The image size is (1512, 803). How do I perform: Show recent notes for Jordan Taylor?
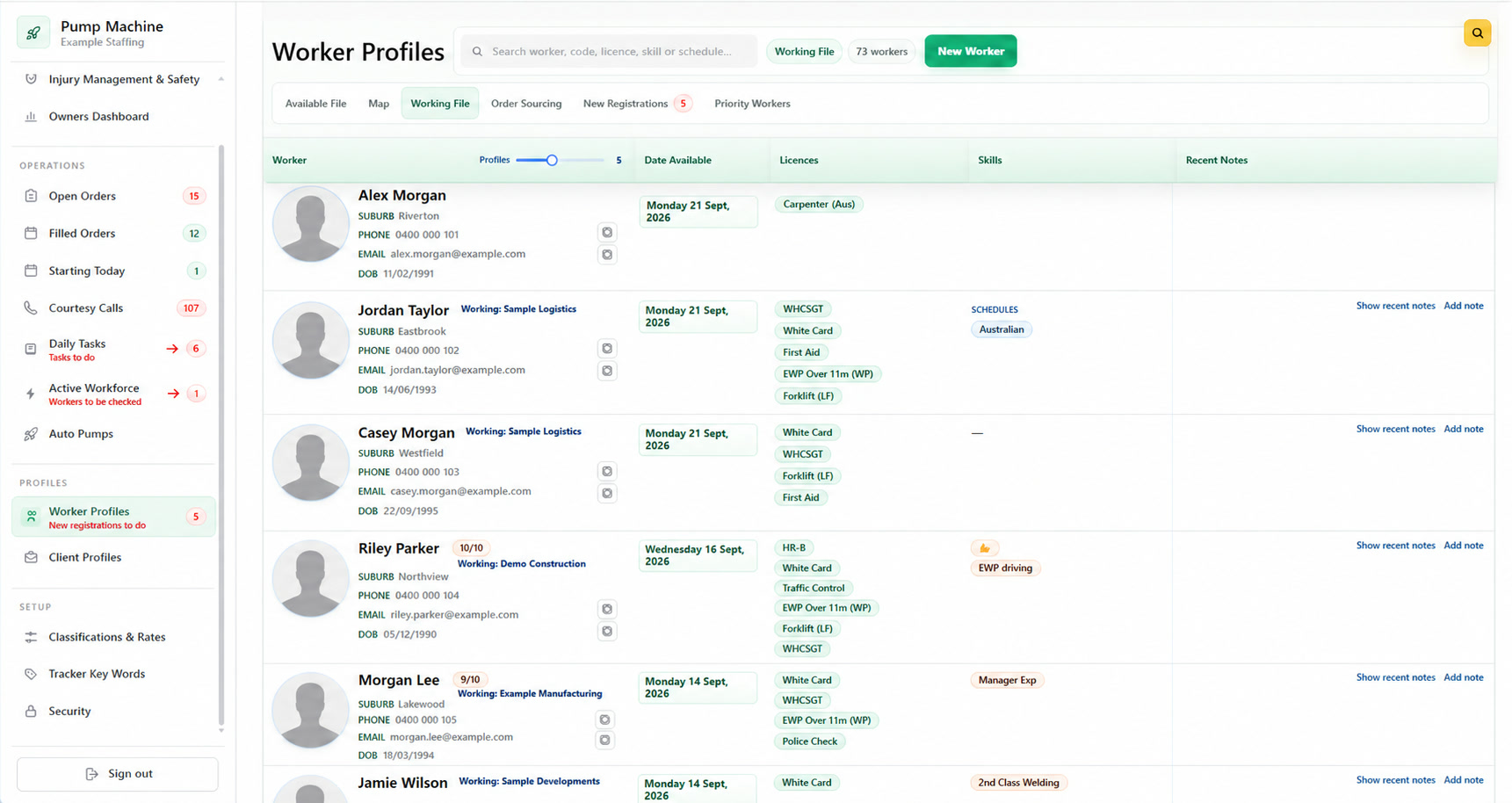(x=1395, y=306)
